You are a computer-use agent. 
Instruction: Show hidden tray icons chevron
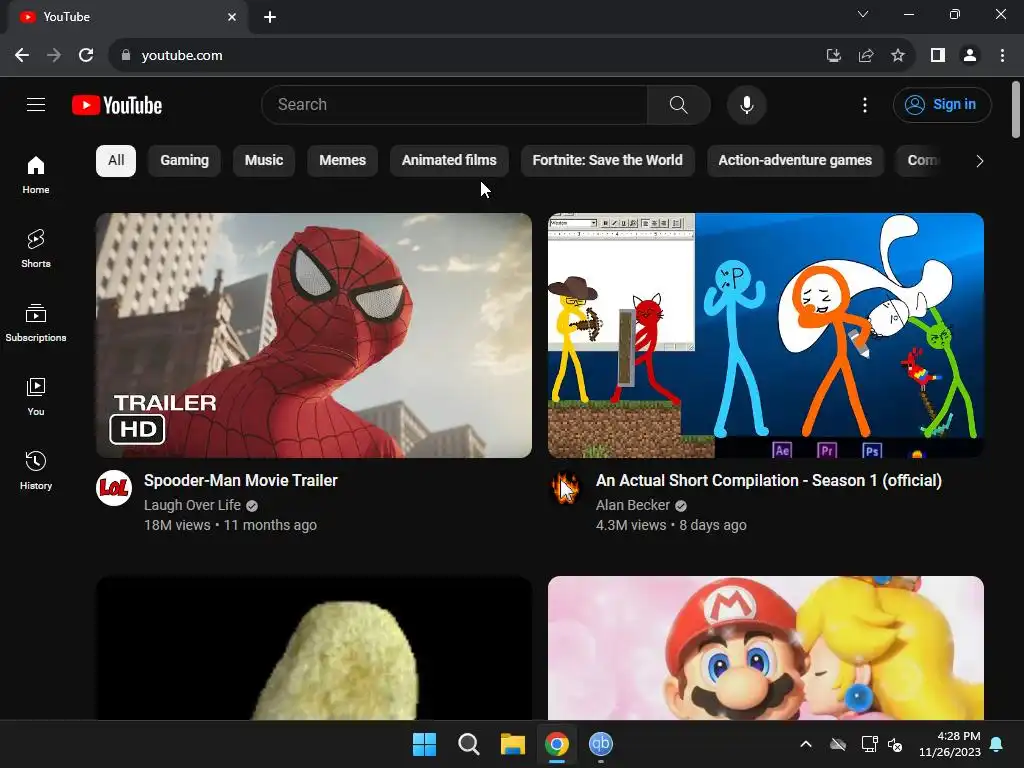click(806, 744)
